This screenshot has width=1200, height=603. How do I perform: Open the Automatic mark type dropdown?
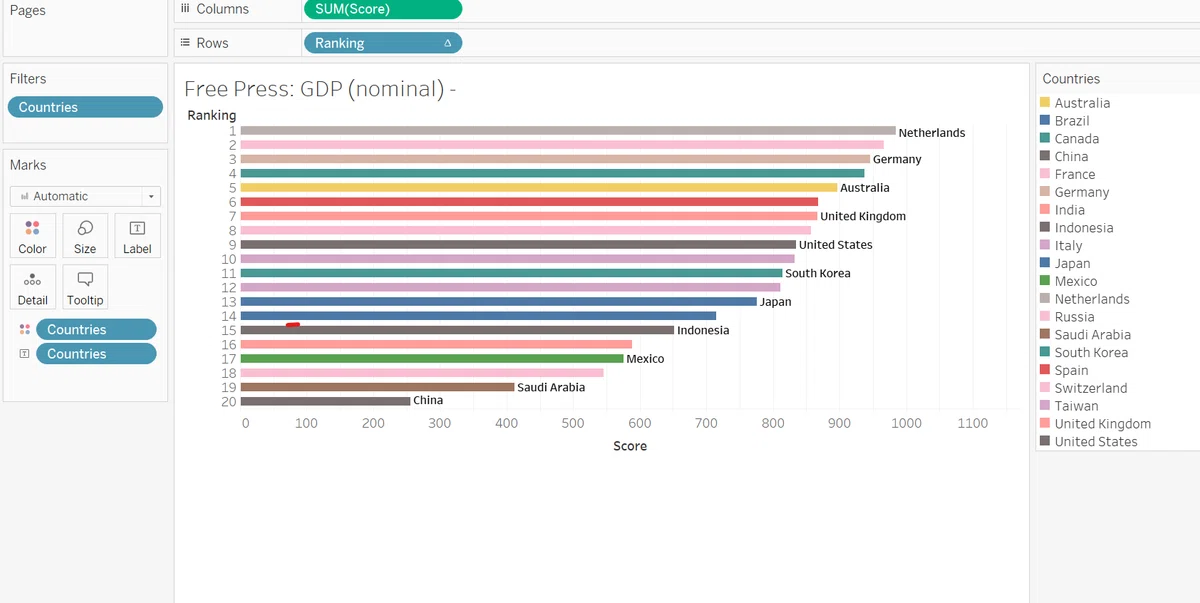(85, 196)
